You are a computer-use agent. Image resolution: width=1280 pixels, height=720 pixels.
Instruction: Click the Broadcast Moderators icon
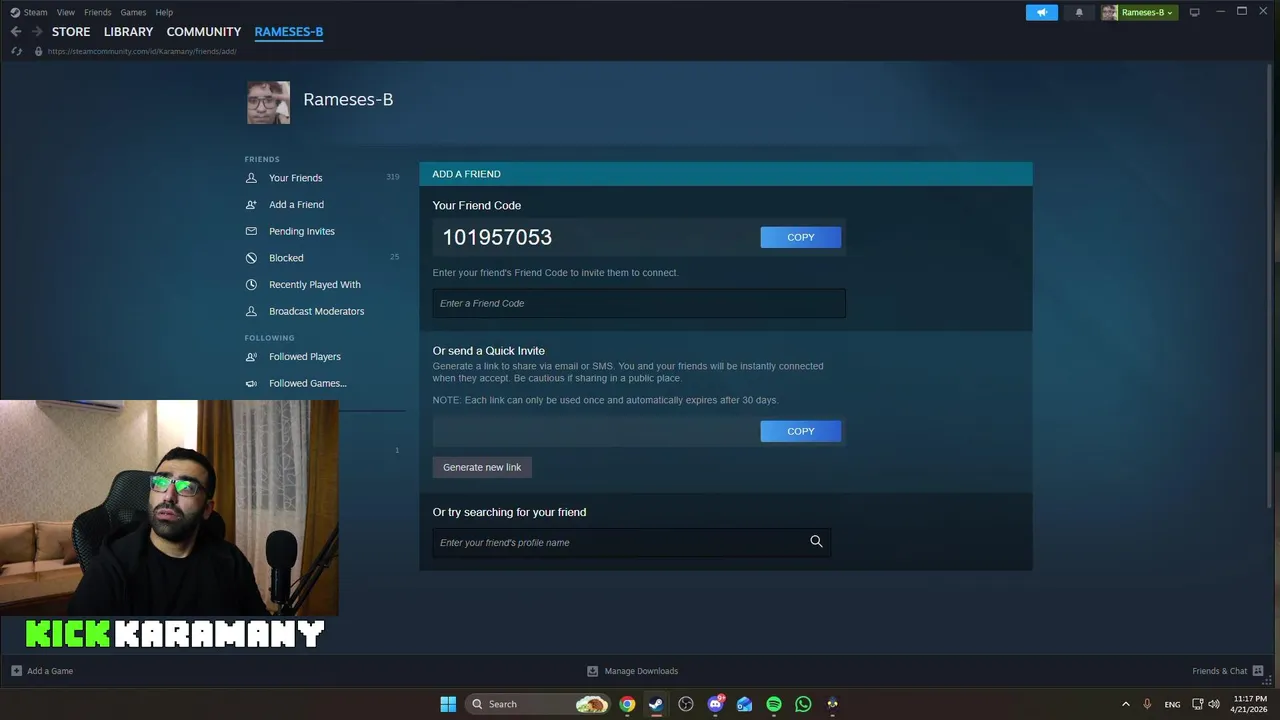(251, 311)
